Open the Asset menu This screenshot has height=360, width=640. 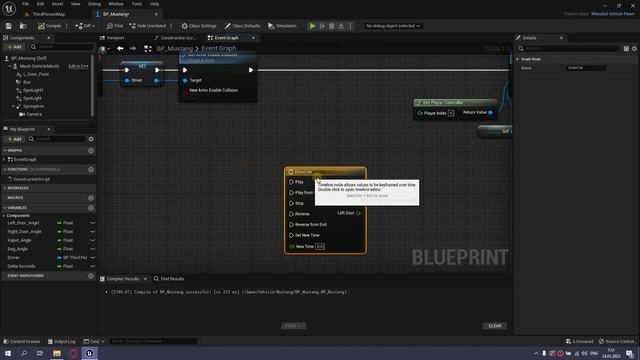57,4
